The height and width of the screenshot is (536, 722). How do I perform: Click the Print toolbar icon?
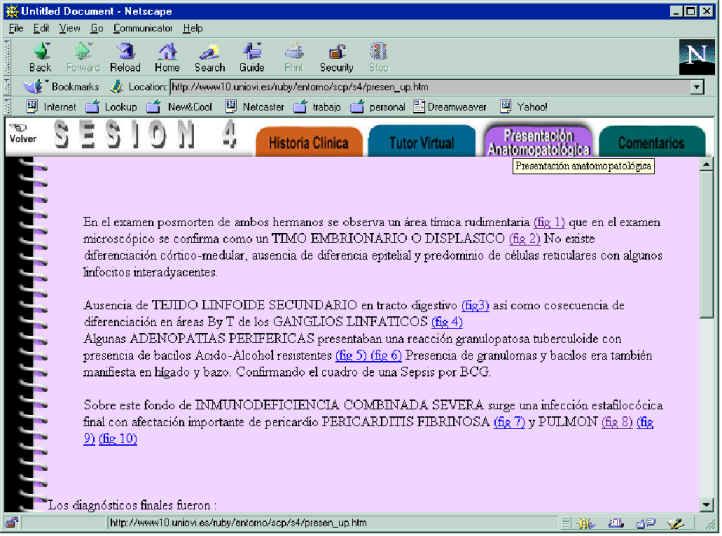[x=293, y=56]
